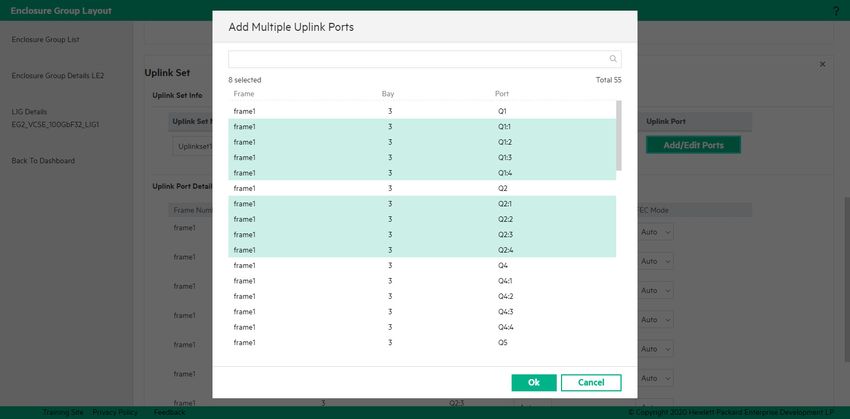Go to Enclosure Group List
850x419 pixels.
58,40
